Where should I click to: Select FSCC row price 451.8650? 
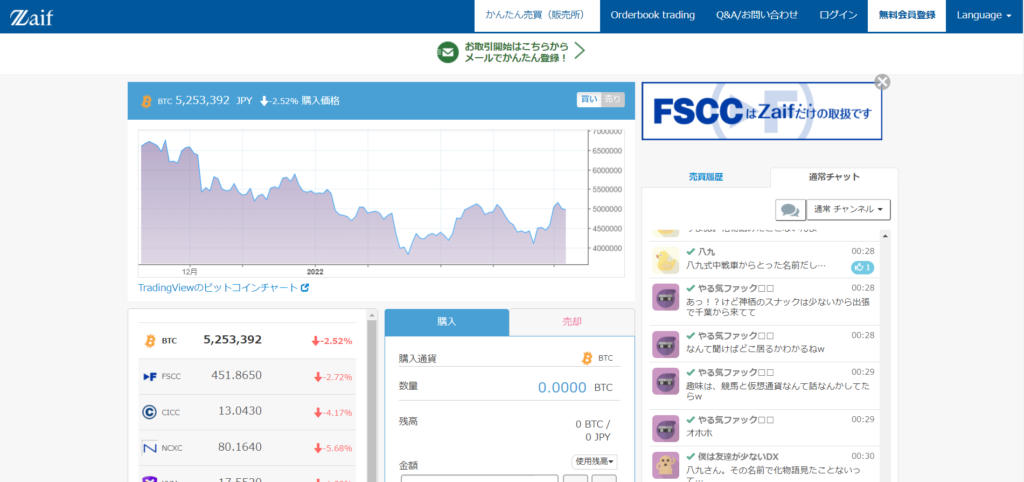click(236, 376)
